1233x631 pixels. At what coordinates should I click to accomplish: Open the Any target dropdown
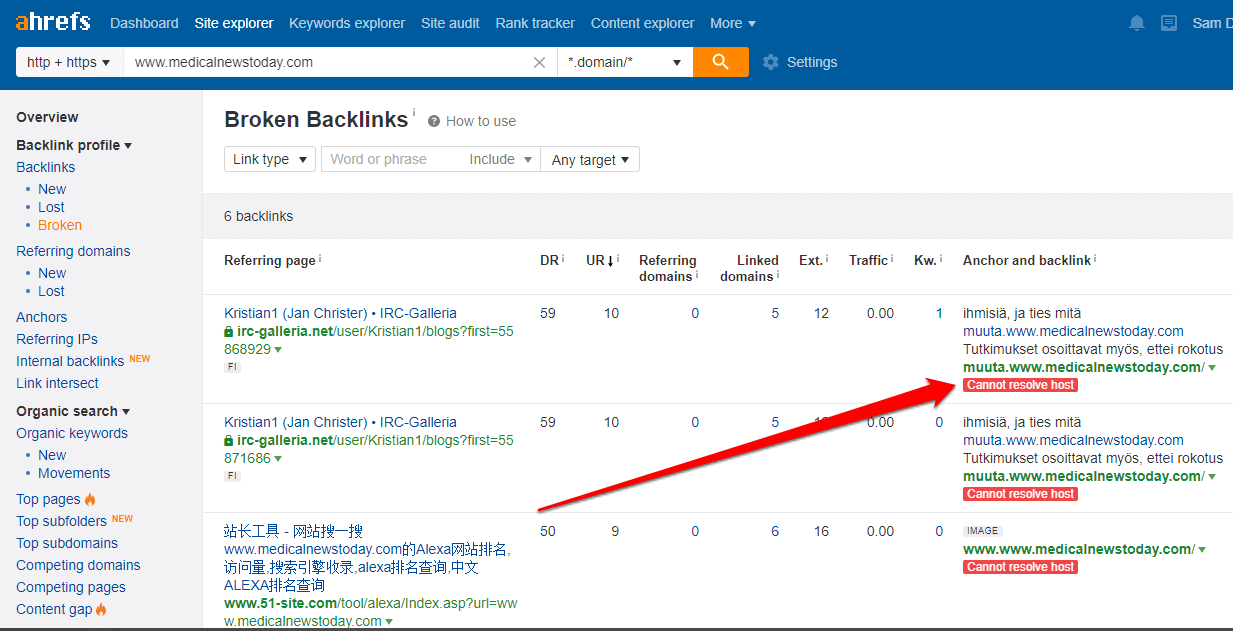pyautogui.click(x=590, y=159)
